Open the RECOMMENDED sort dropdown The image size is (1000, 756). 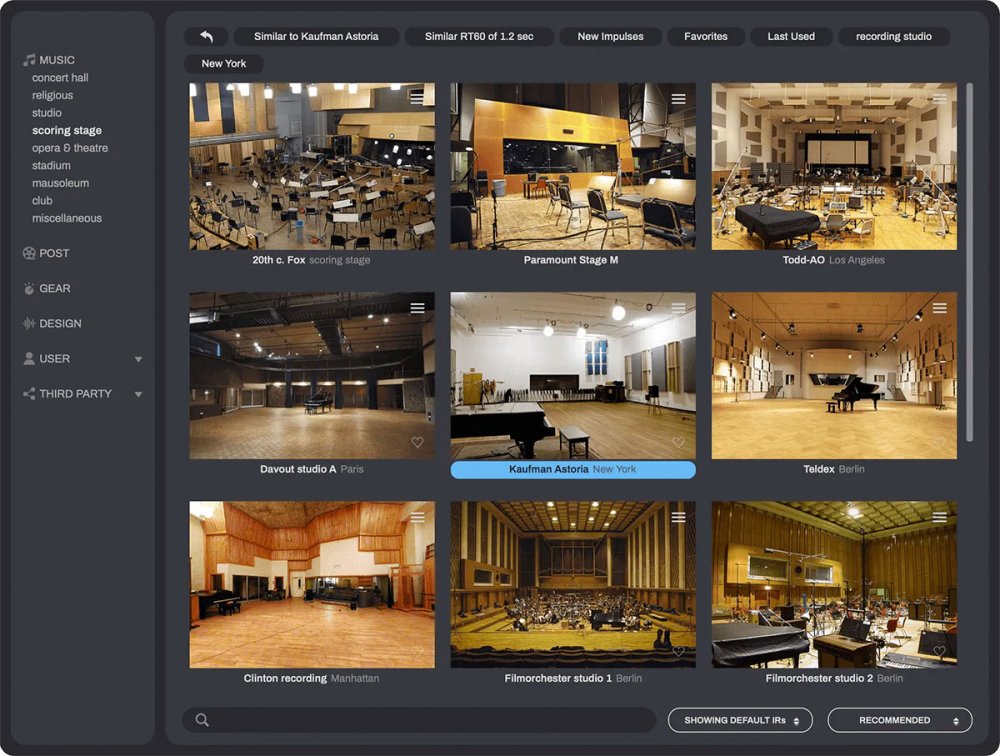[900, 720]
